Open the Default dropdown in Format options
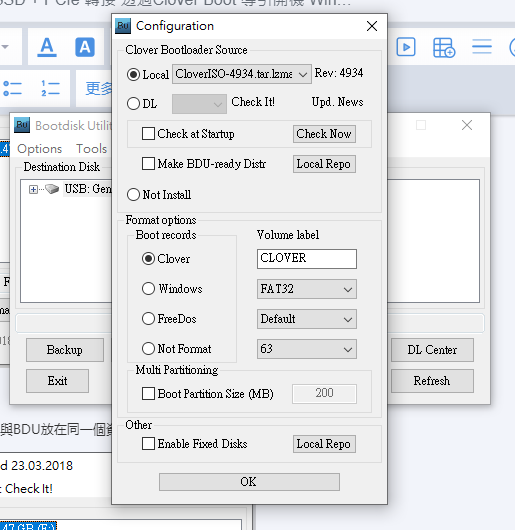This screenshot has height=530, width=515. [306, 319]
